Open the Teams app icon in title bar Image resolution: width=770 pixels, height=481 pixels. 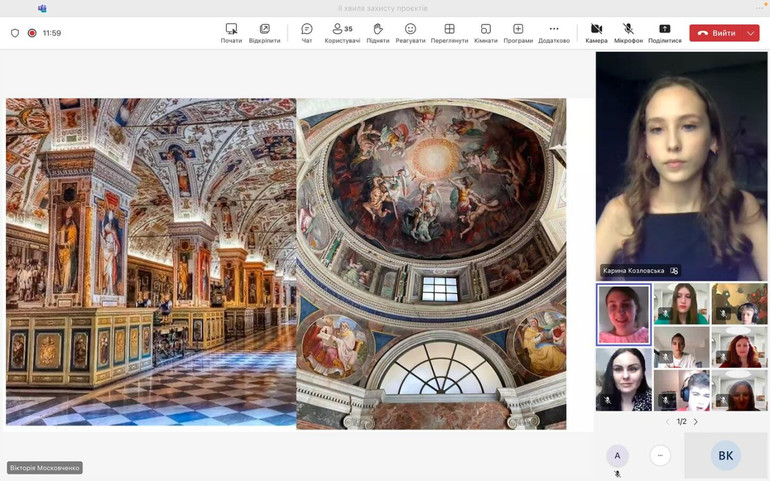[x=42, y=8]
